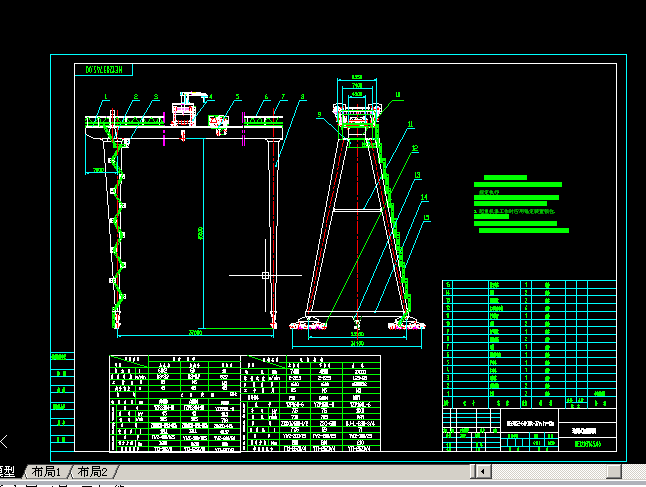Click the technical parameters table at the bottom

242,405
